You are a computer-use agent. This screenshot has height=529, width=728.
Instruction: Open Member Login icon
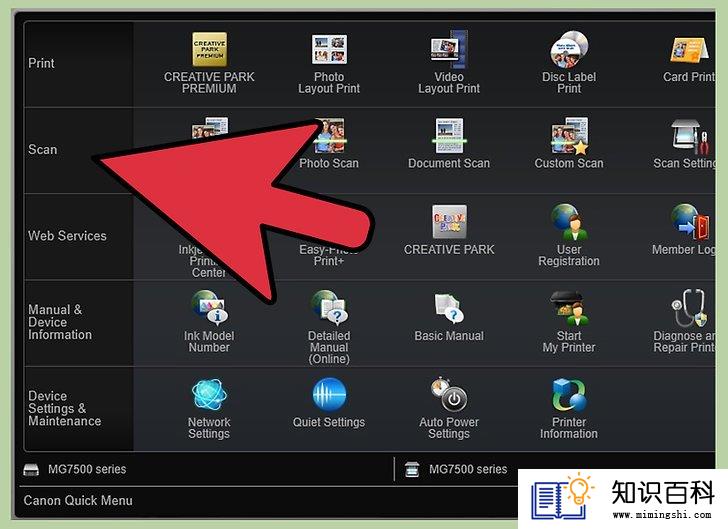point(689,222)
